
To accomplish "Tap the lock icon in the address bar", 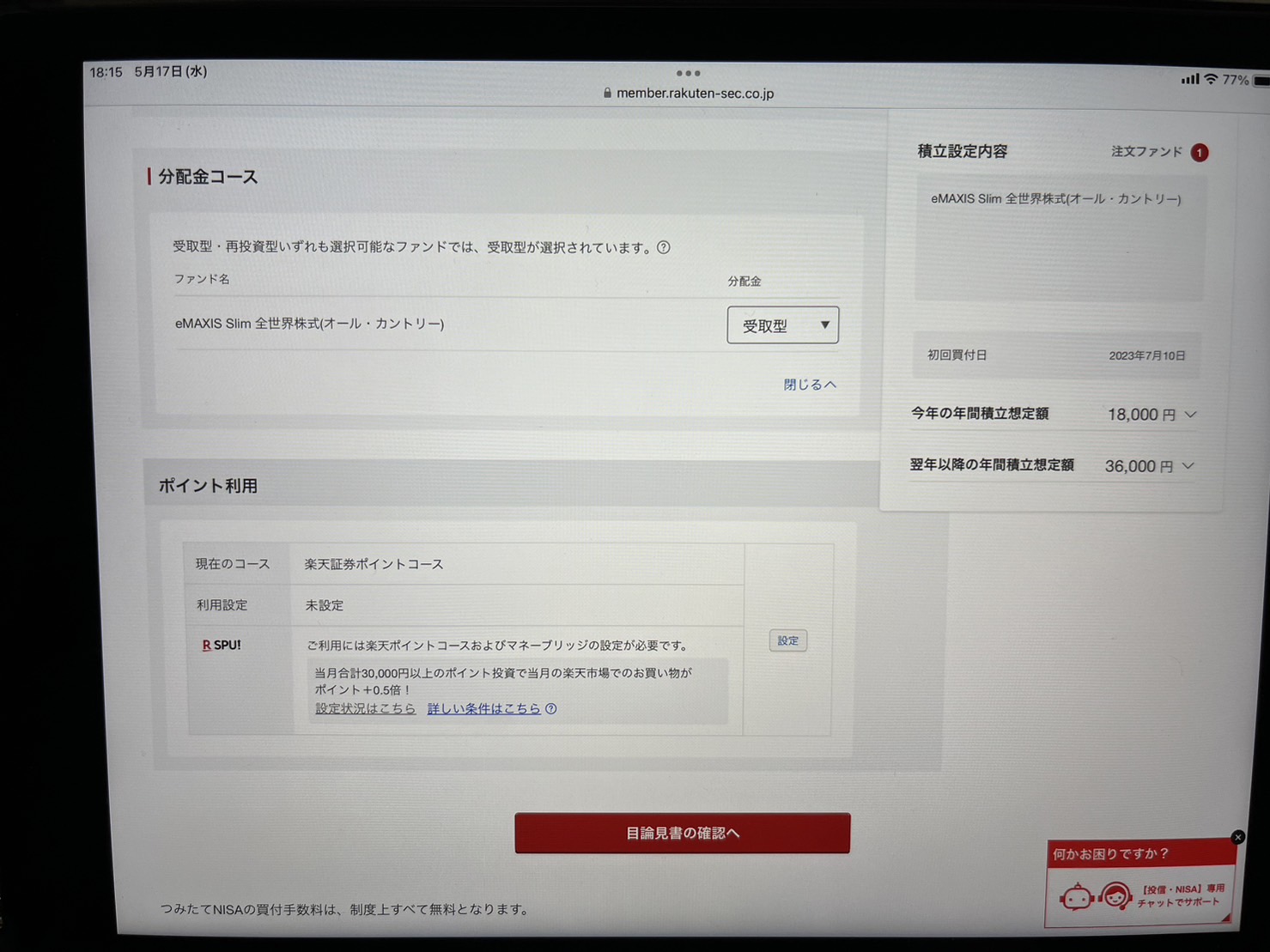I will (607, 93).
